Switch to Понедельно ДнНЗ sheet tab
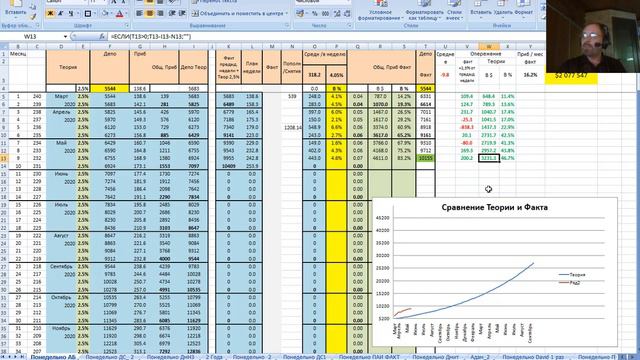Viewport: 640px width, 360px height. coord(170,357)
